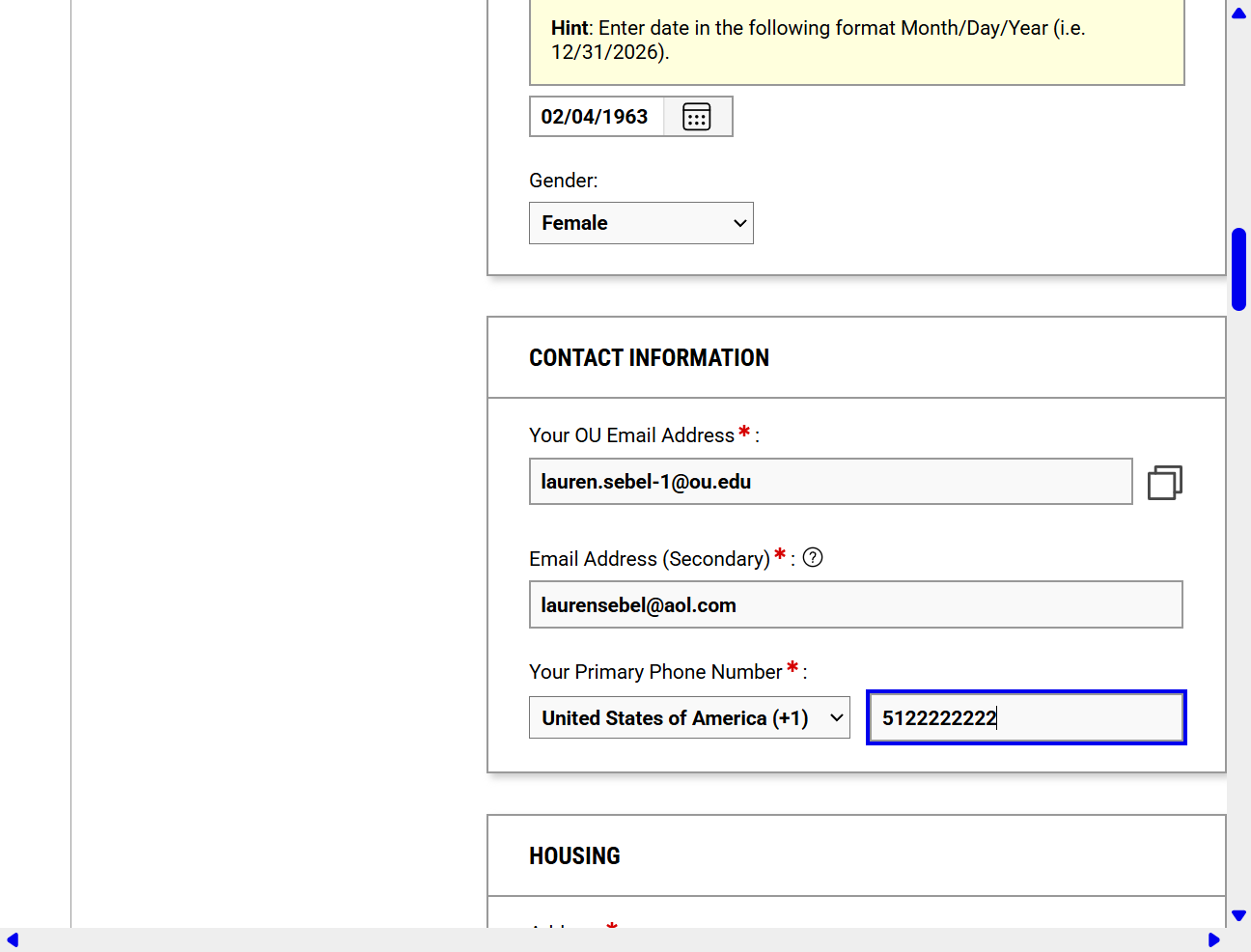
Task: Click the date format Hint text
Action: [x=819, y=40]
